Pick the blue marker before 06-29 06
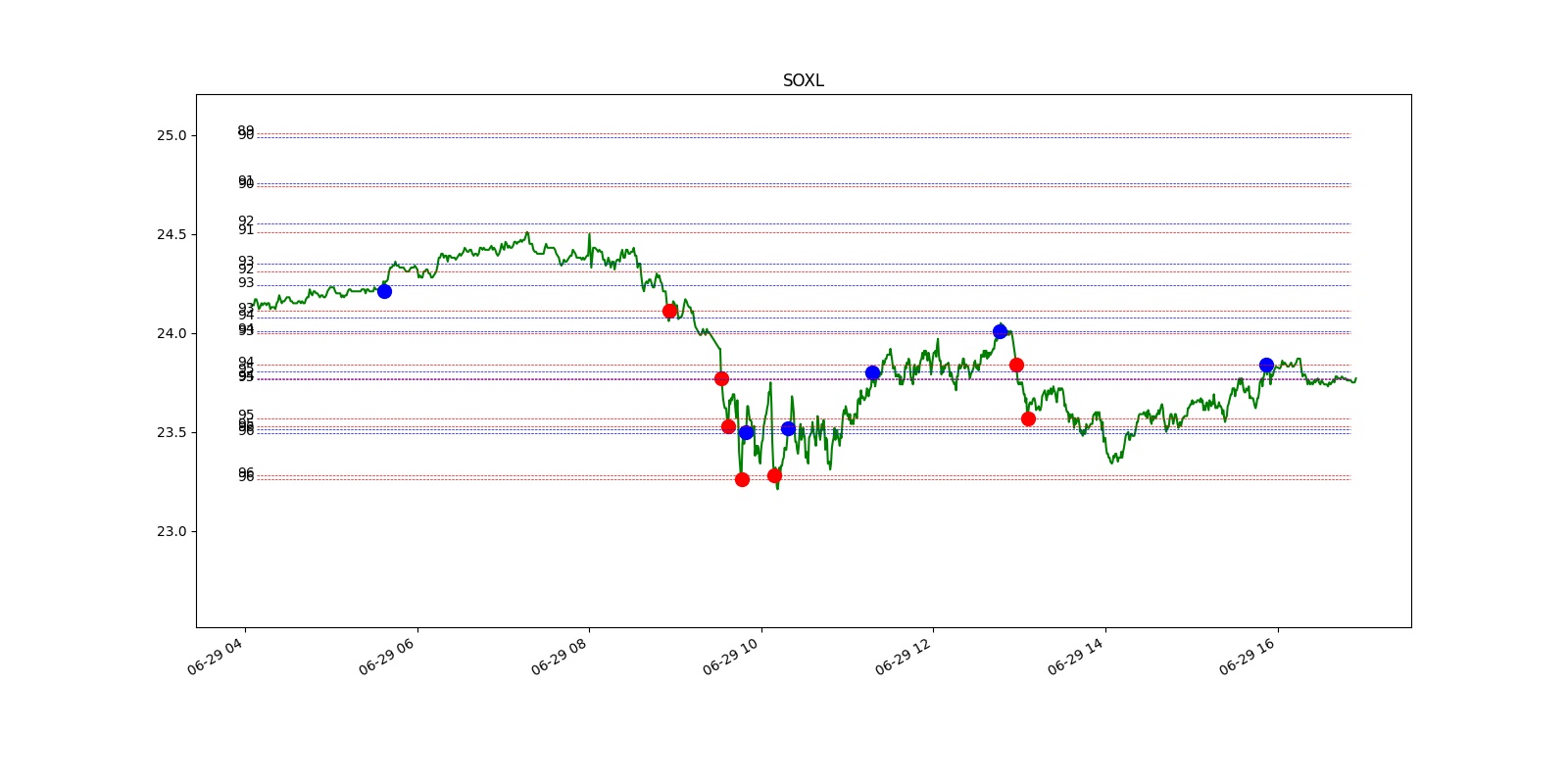Image resolution: width=1568 pixels, height=784 pixels. pos(384,291)
